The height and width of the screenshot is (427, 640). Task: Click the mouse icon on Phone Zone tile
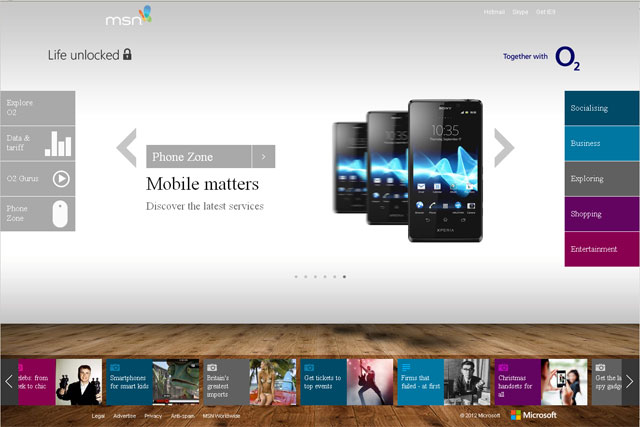(x=60, y=214)
